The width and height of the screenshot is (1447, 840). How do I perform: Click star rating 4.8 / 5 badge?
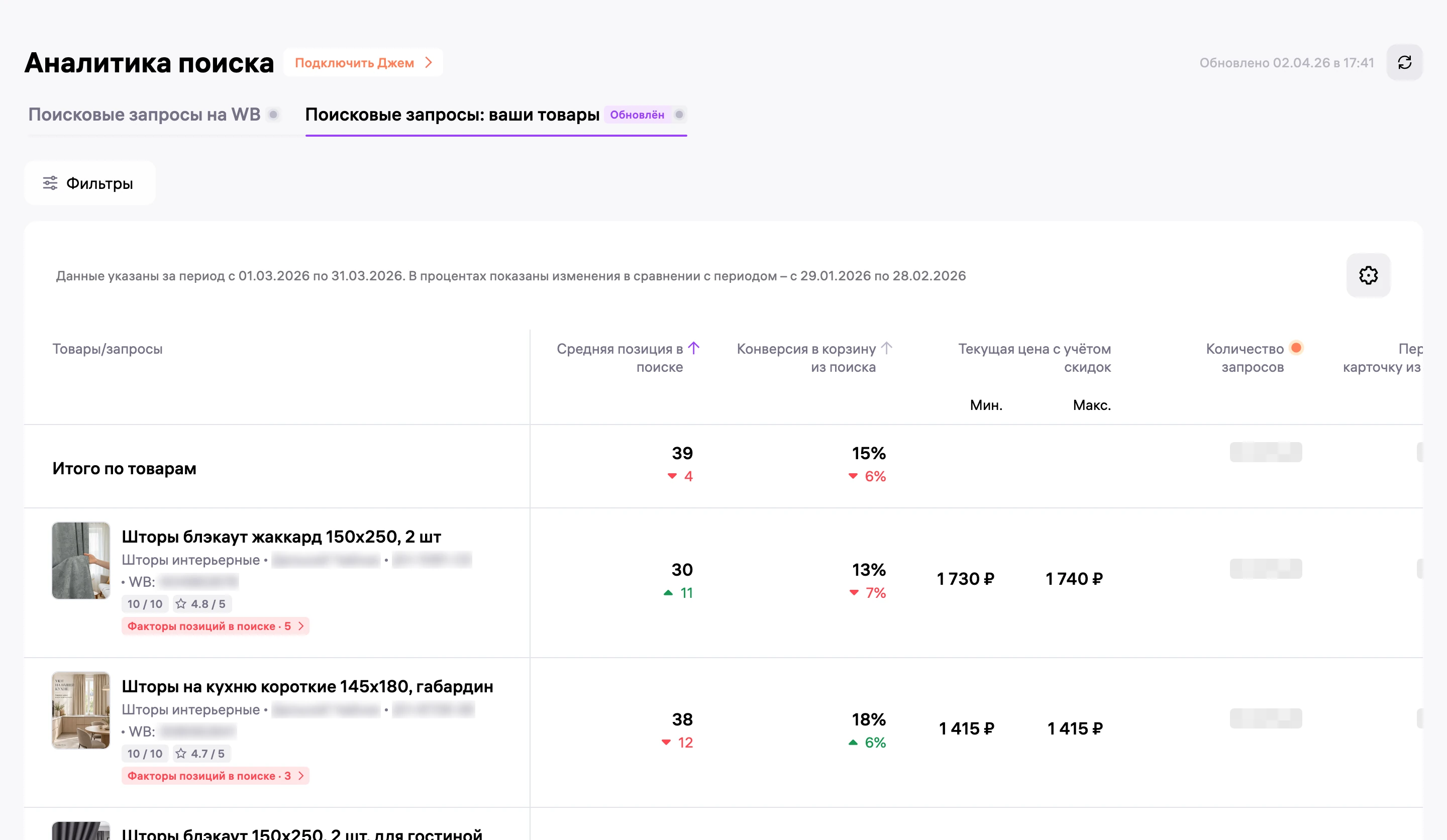click(201, 603)
